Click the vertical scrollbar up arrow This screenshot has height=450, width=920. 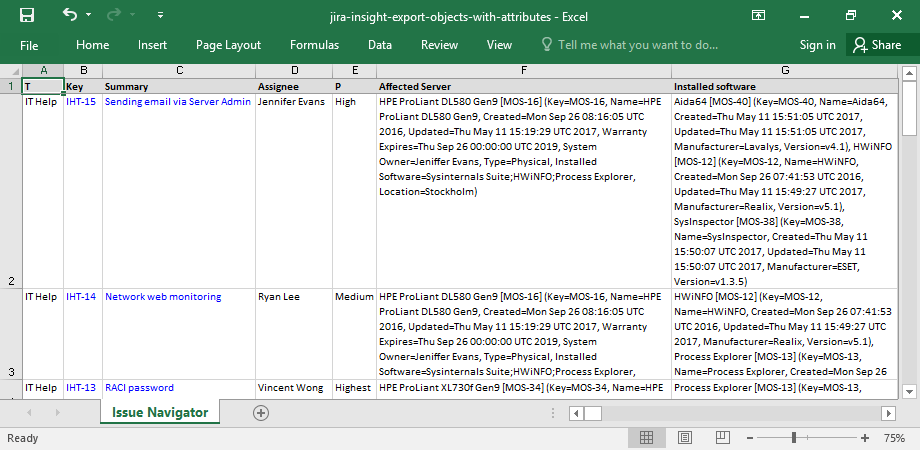pyautogui.click(x=909, y=73)
